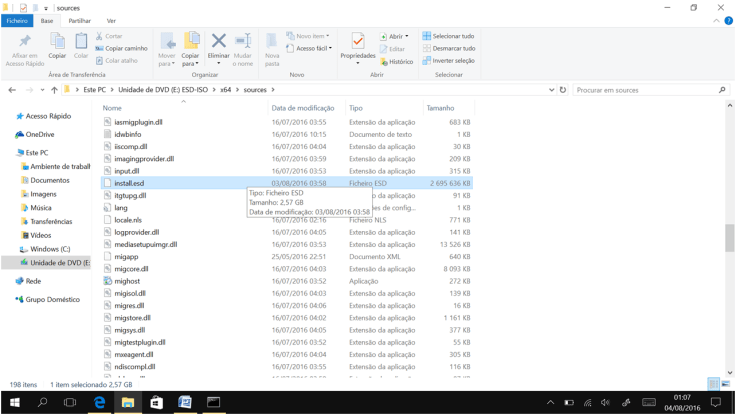736x415 pixels.
Task: Open Propriedades for the selected file
Action: coord(358,46)
